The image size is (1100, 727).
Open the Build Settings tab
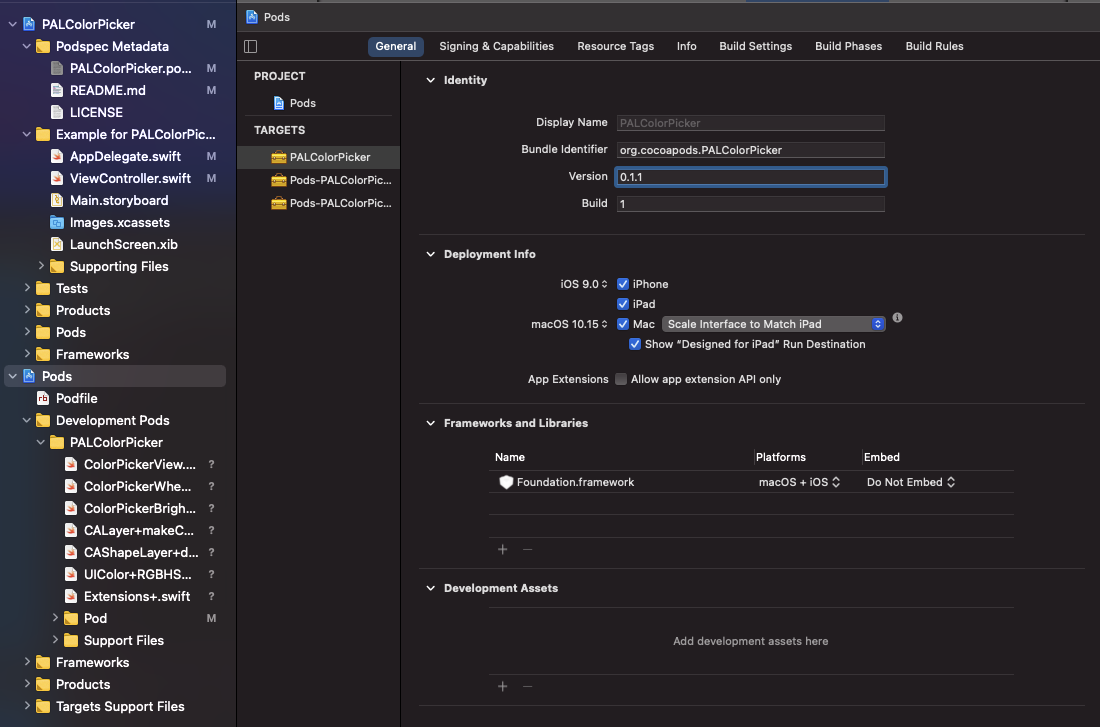click(756, 46)
